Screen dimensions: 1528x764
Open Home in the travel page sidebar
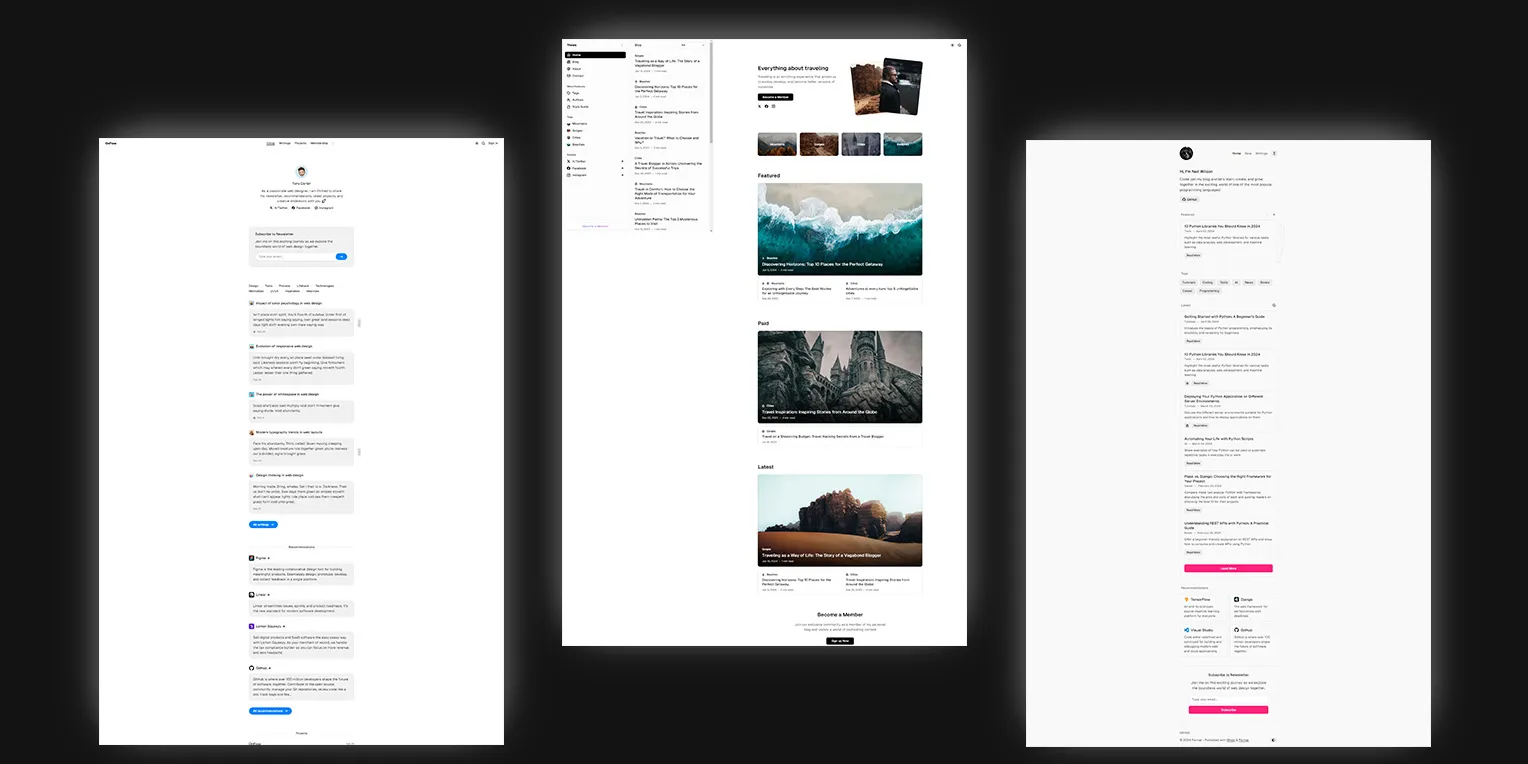(x=596, y=55)
